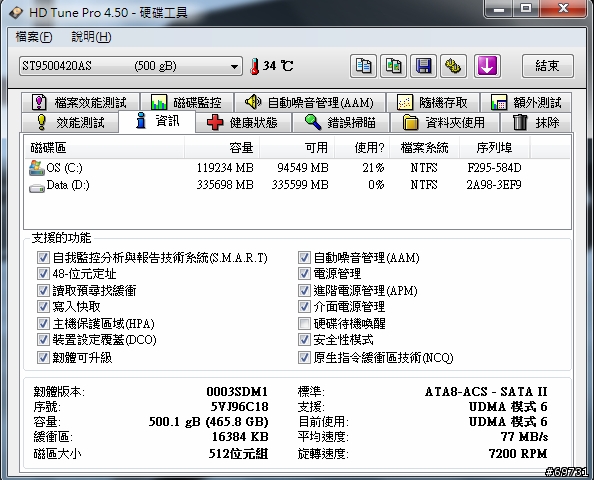This screenshot has height=480, width=594.
Task: Click the 序列埠 column header
Action: click(x=495, y=147)
